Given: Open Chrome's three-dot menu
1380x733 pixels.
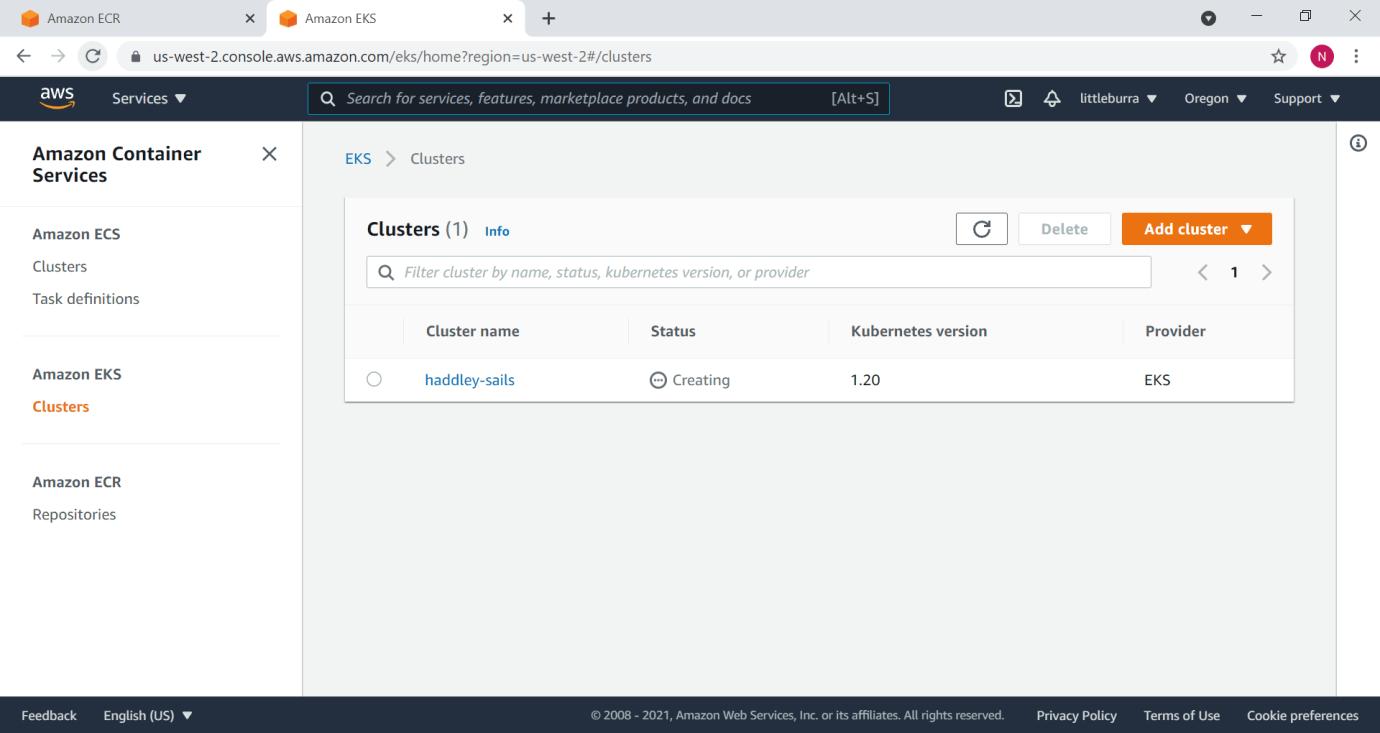Looking at the screenshot, I should 1357,56.
